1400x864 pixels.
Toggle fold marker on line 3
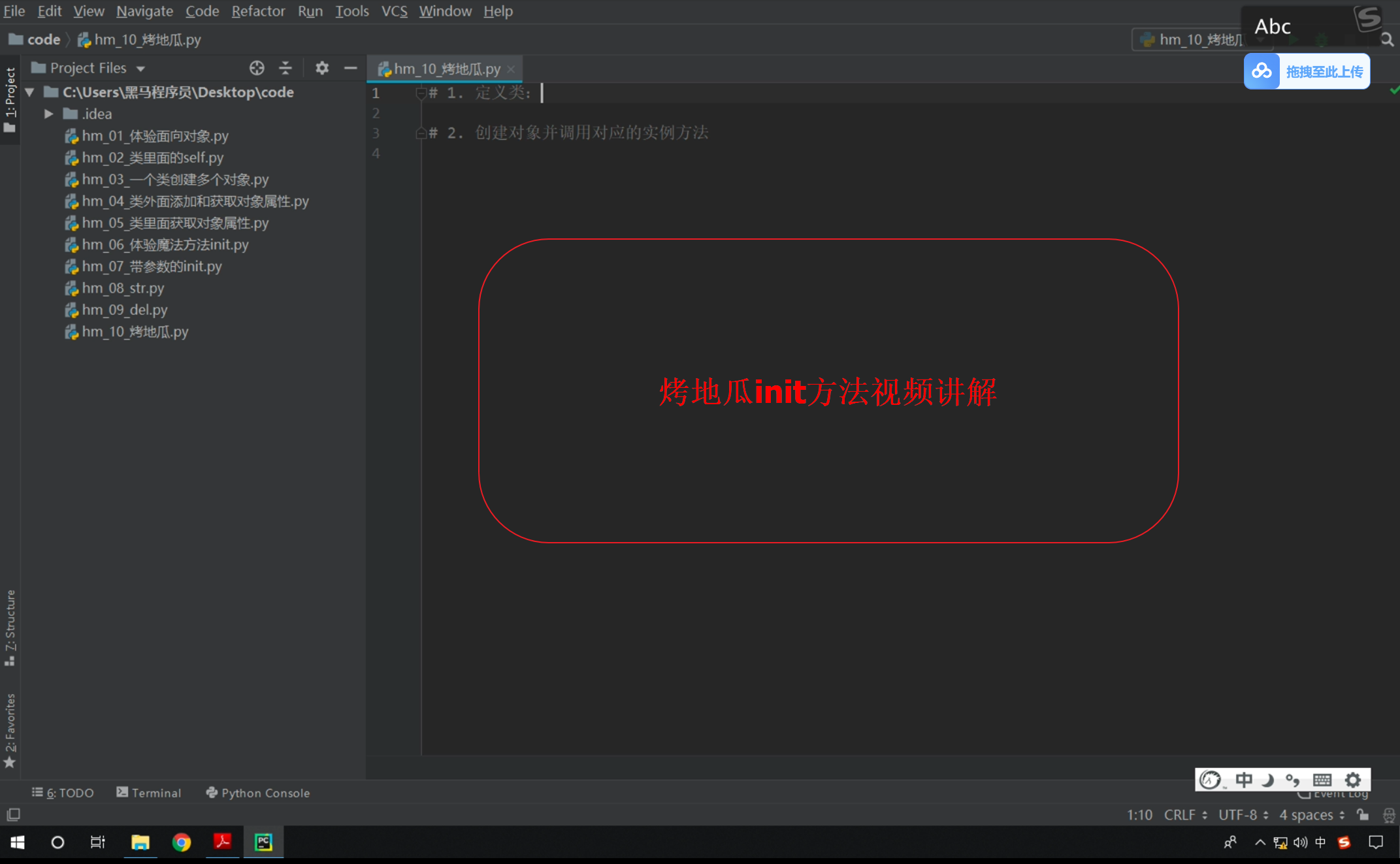(421, 133)
